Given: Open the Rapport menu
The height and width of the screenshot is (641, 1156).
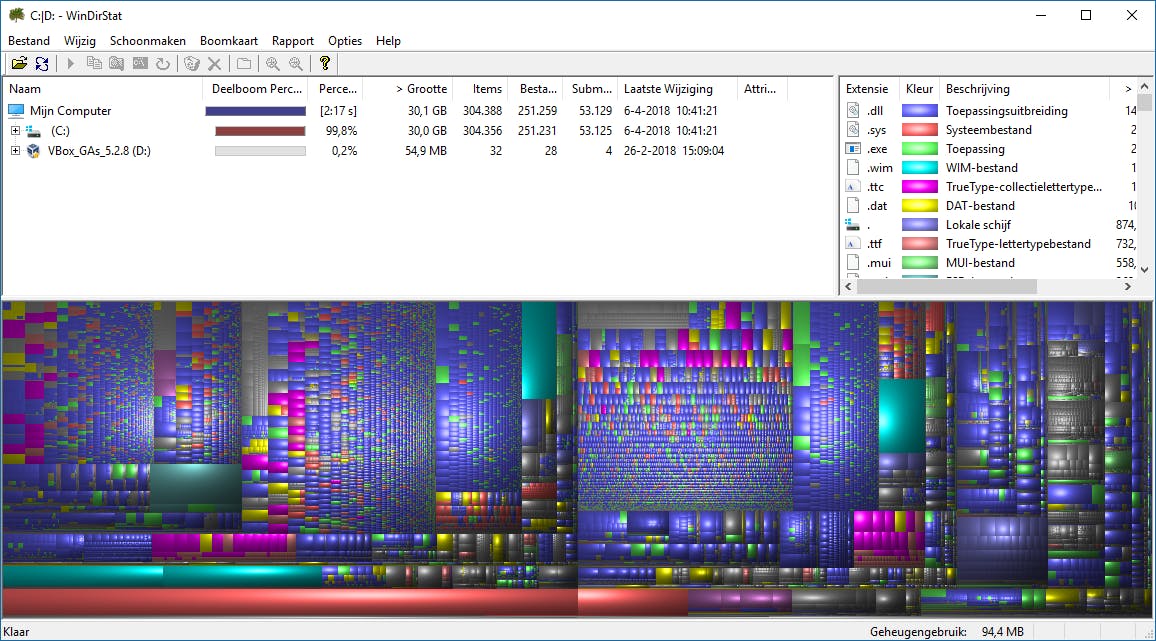Looking at the screenshot, I should click(293, 41).
